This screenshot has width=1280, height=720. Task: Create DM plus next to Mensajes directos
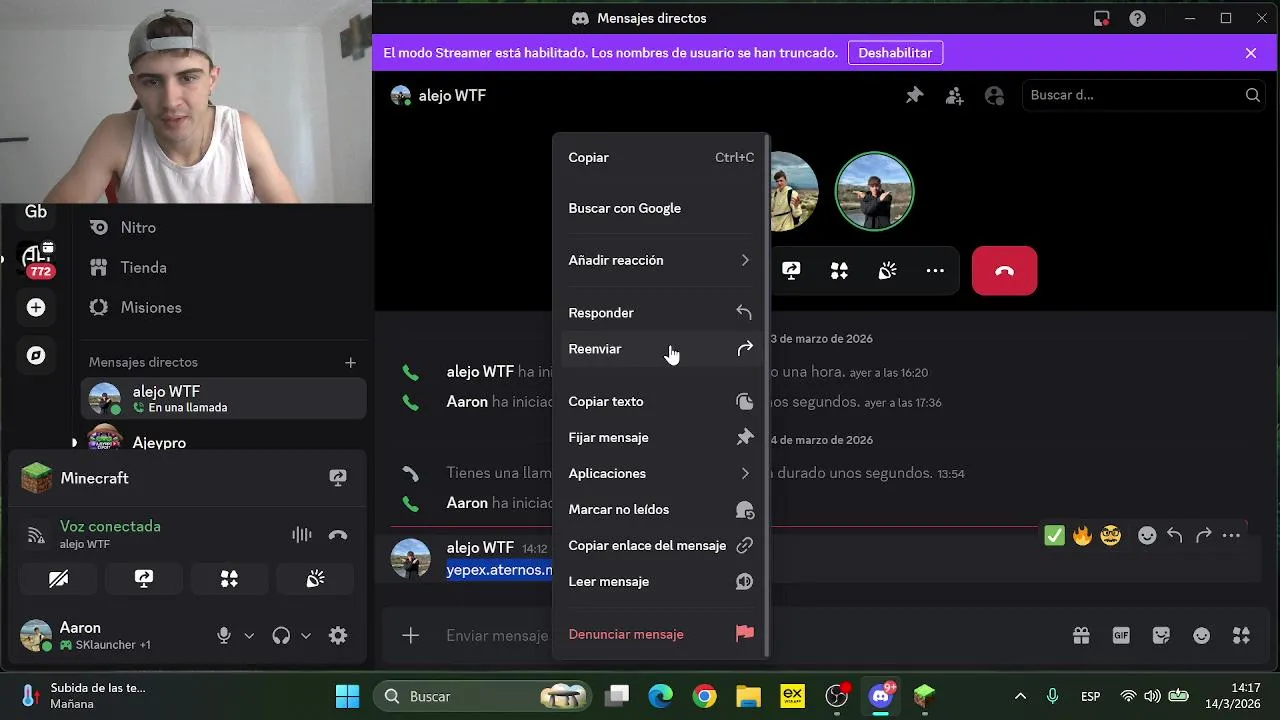[x=350, y=362]
